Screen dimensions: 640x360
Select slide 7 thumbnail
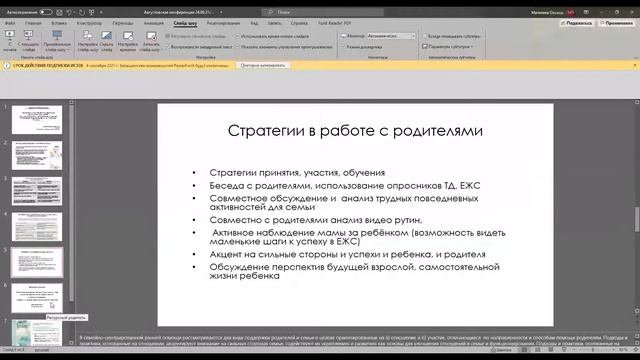click(37, 333)
